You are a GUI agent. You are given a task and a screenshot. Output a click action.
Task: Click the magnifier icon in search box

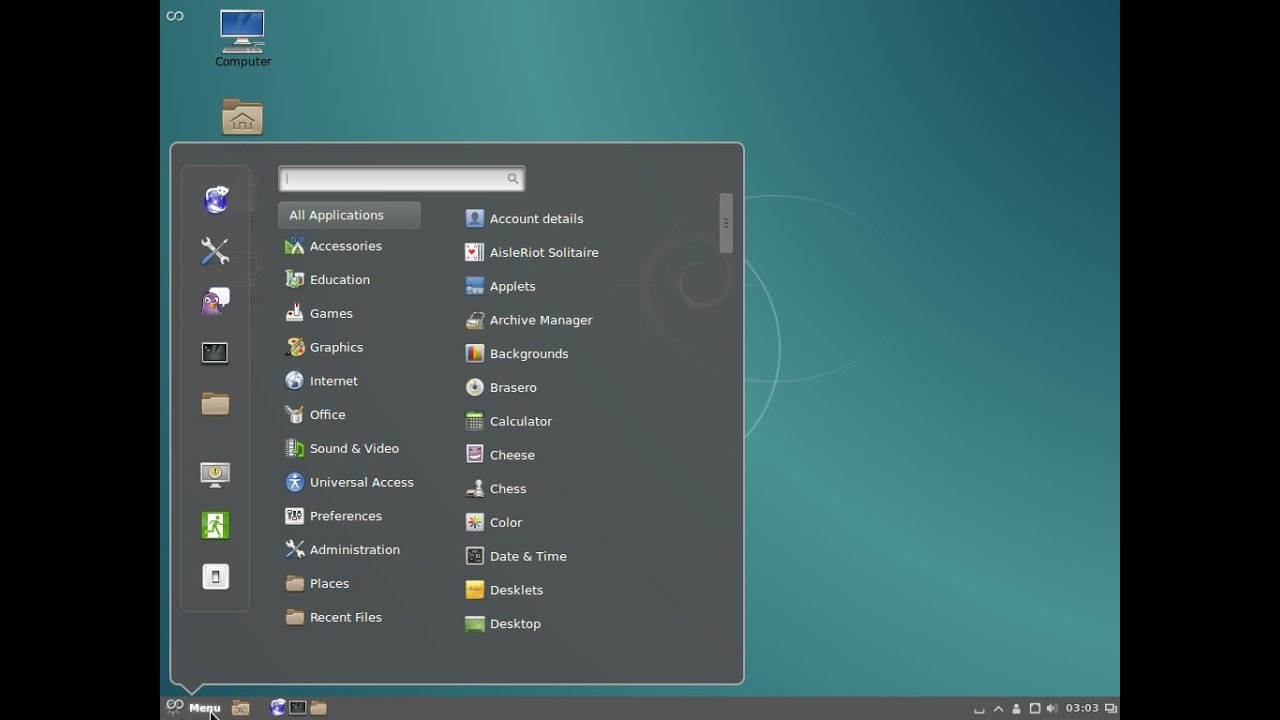point(513,179)
